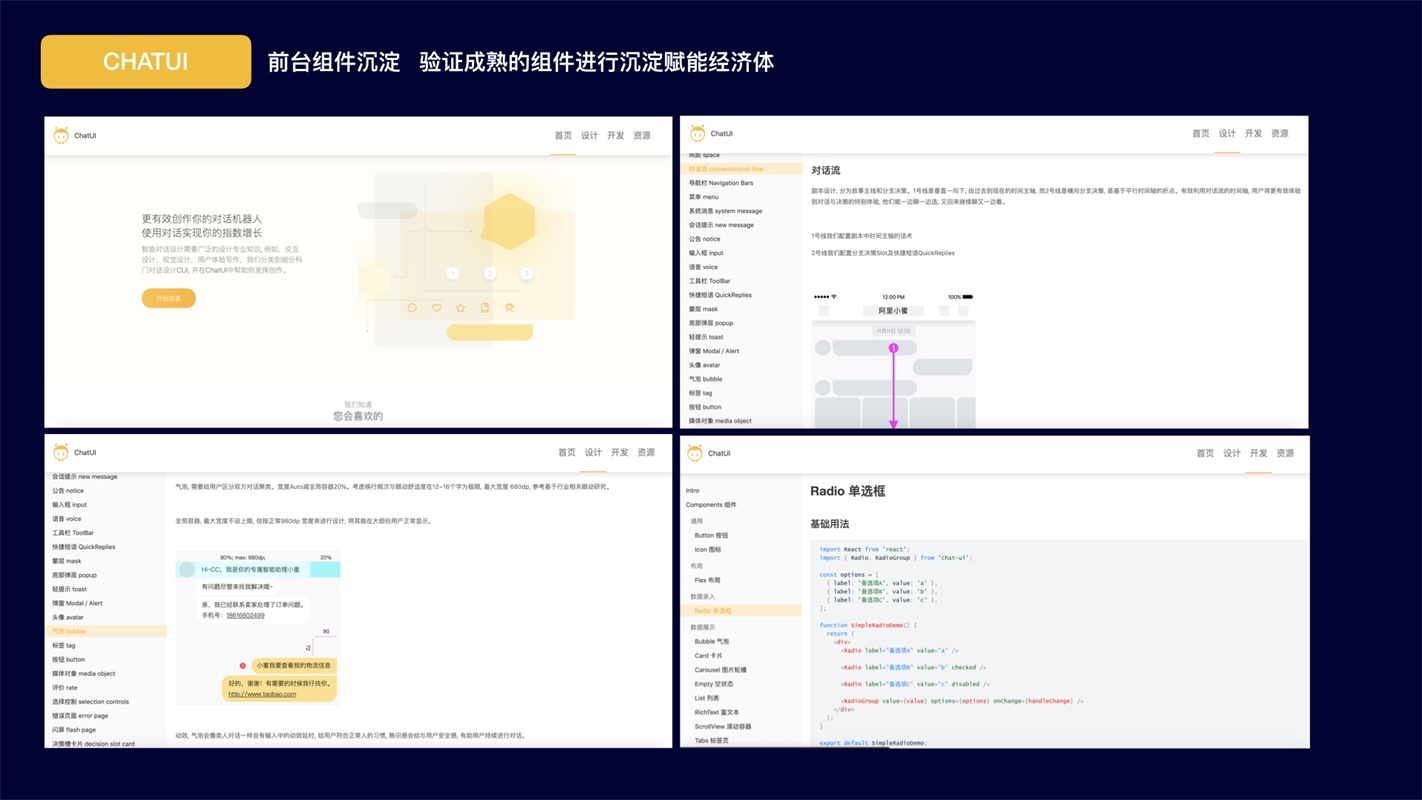Select 快捷短语 QuickReplies in 对话流 panel sidebar
Image resolution: width=1422 pixels, height=800 pixels.
[x=720, y=295]
